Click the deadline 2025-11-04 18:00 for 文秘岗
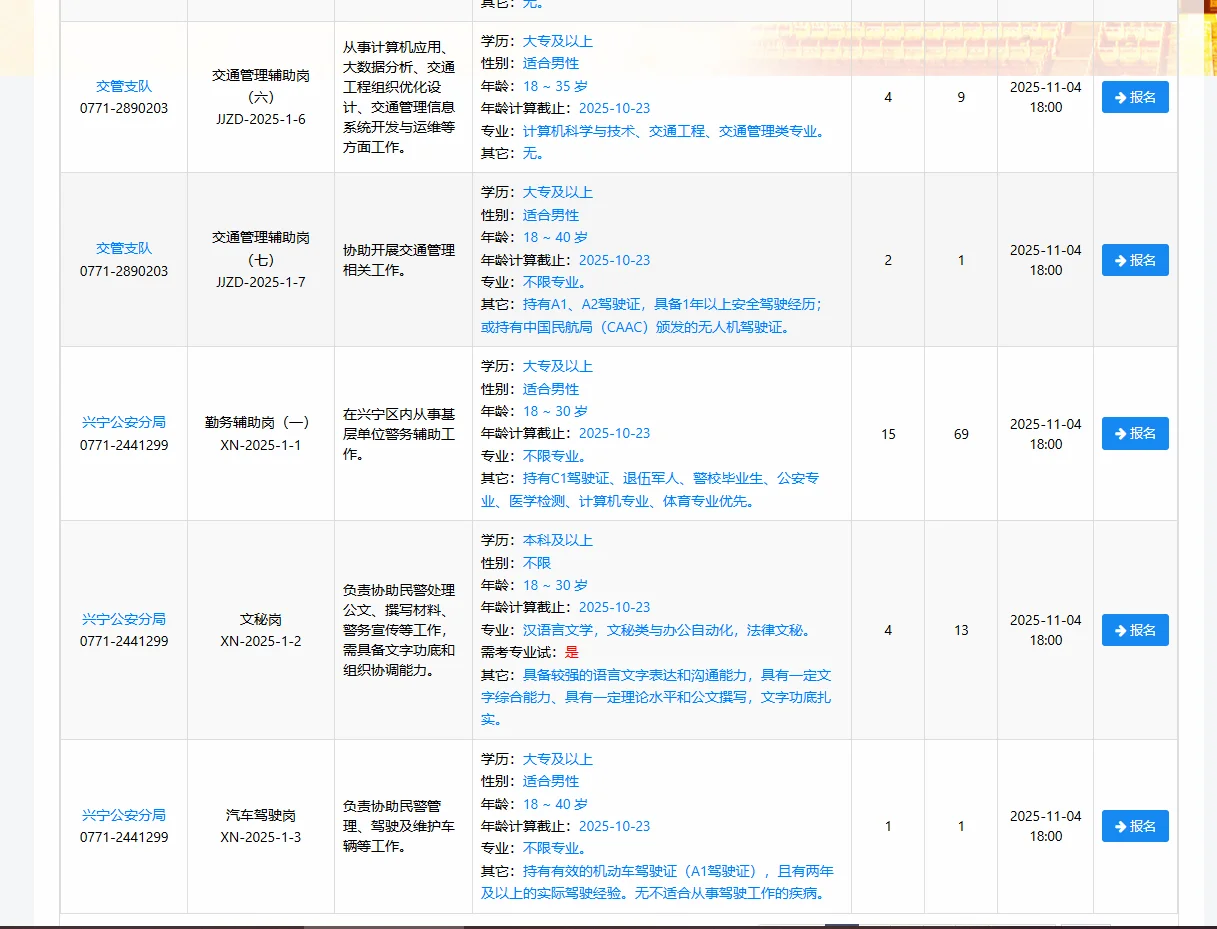 (1044, 630)
